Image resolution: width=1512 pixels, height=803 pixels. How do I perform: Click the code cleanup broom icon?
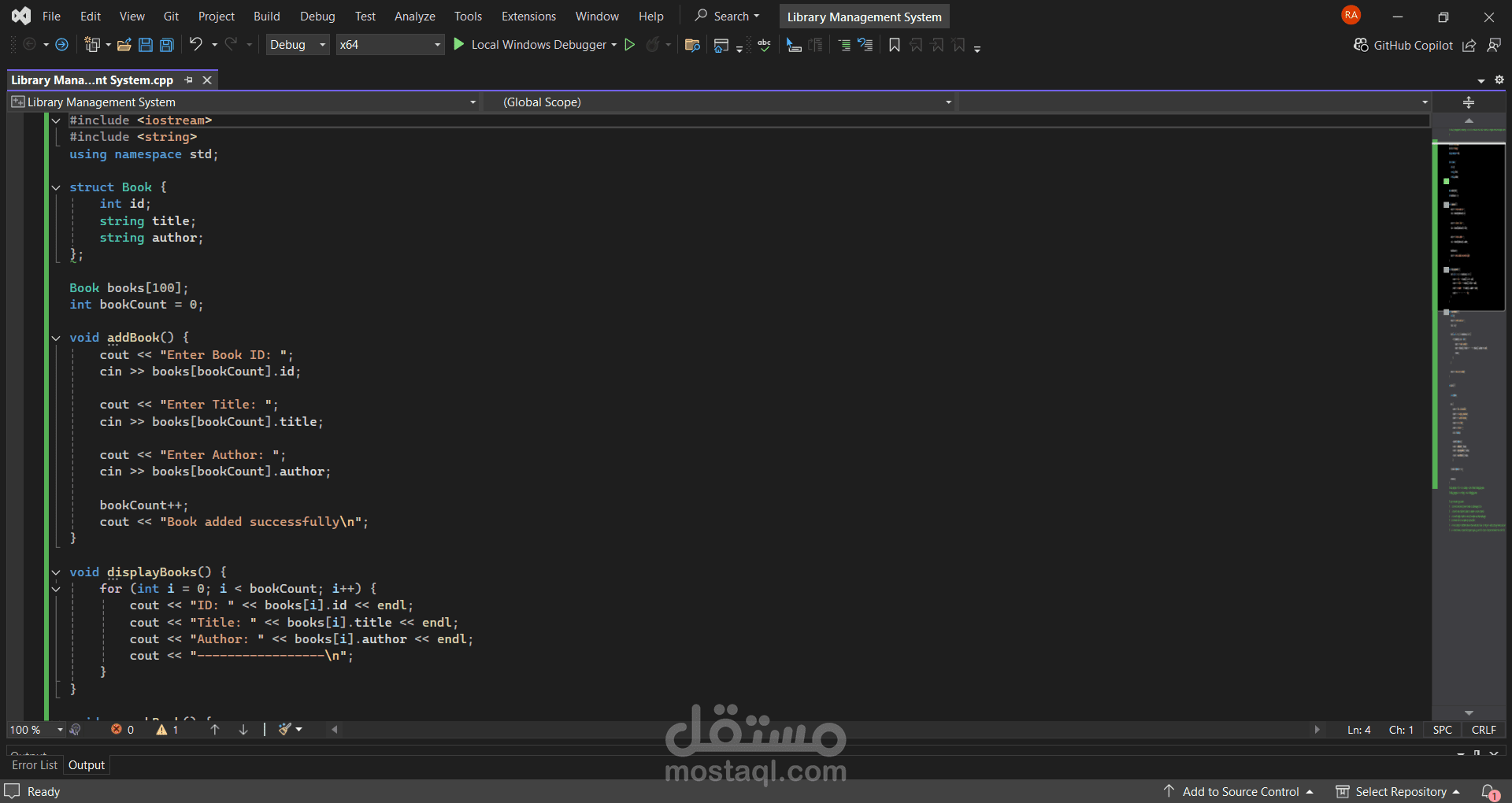pos(285,730)
